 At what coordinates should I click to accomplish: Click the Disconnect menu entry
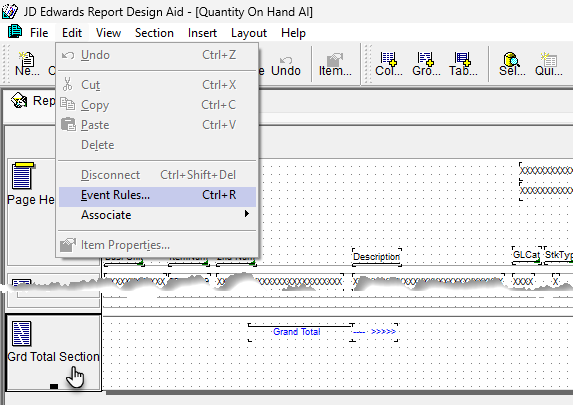(157, 175)
